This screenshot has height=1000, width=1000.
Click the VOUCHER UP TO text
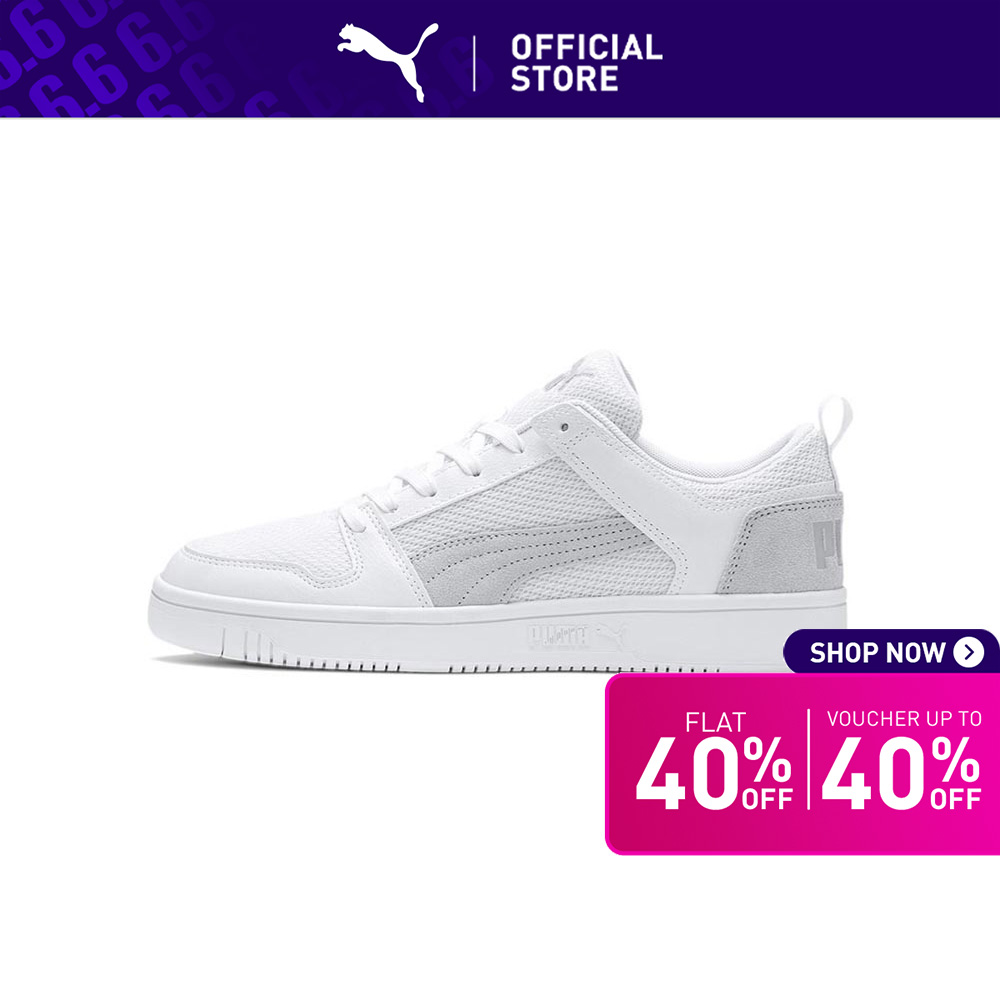(x=904, y=719)
